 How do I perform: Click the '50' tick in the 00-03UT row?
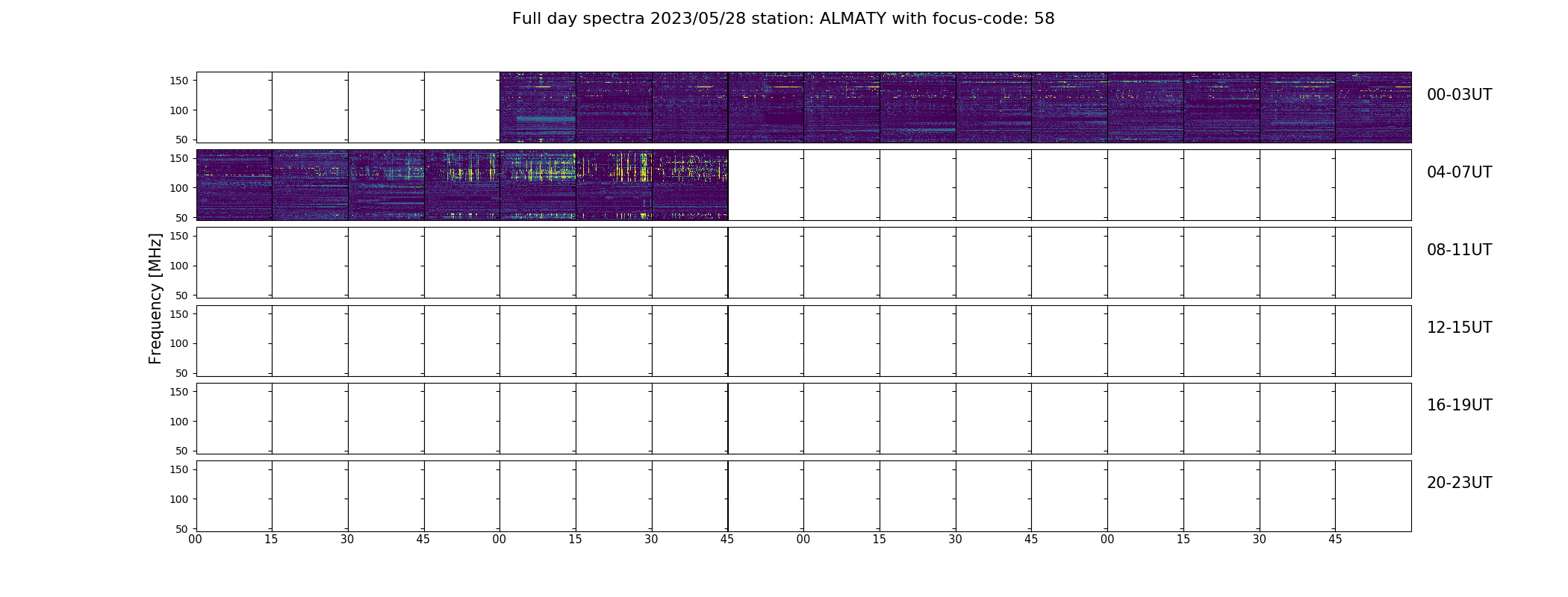coord(183,140)
